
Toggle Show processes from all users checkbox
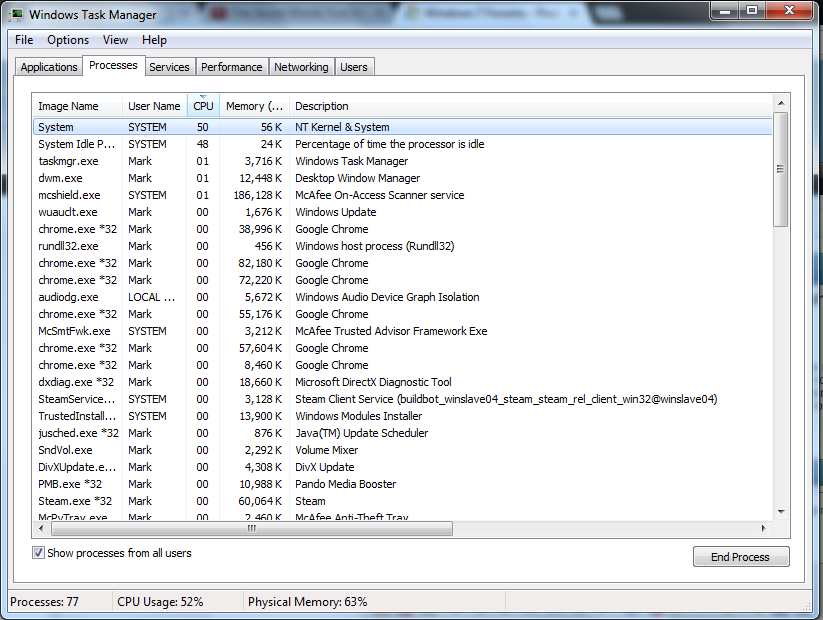click(x=38, y=553)
